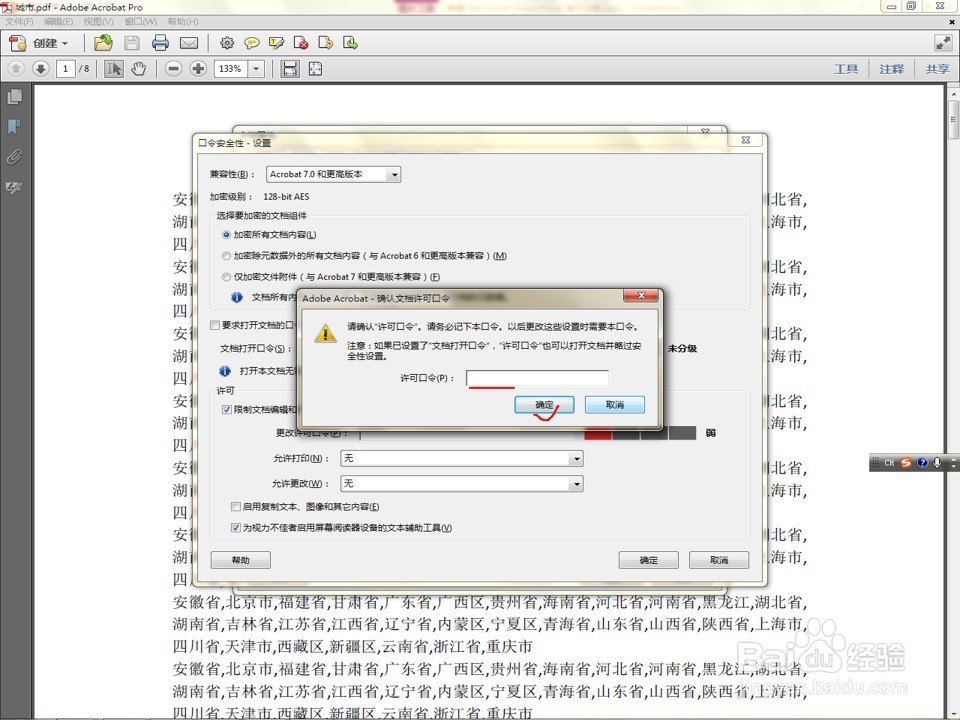Open the Help menu
Viewport: 960px width, 720px height.
point(182,21)
